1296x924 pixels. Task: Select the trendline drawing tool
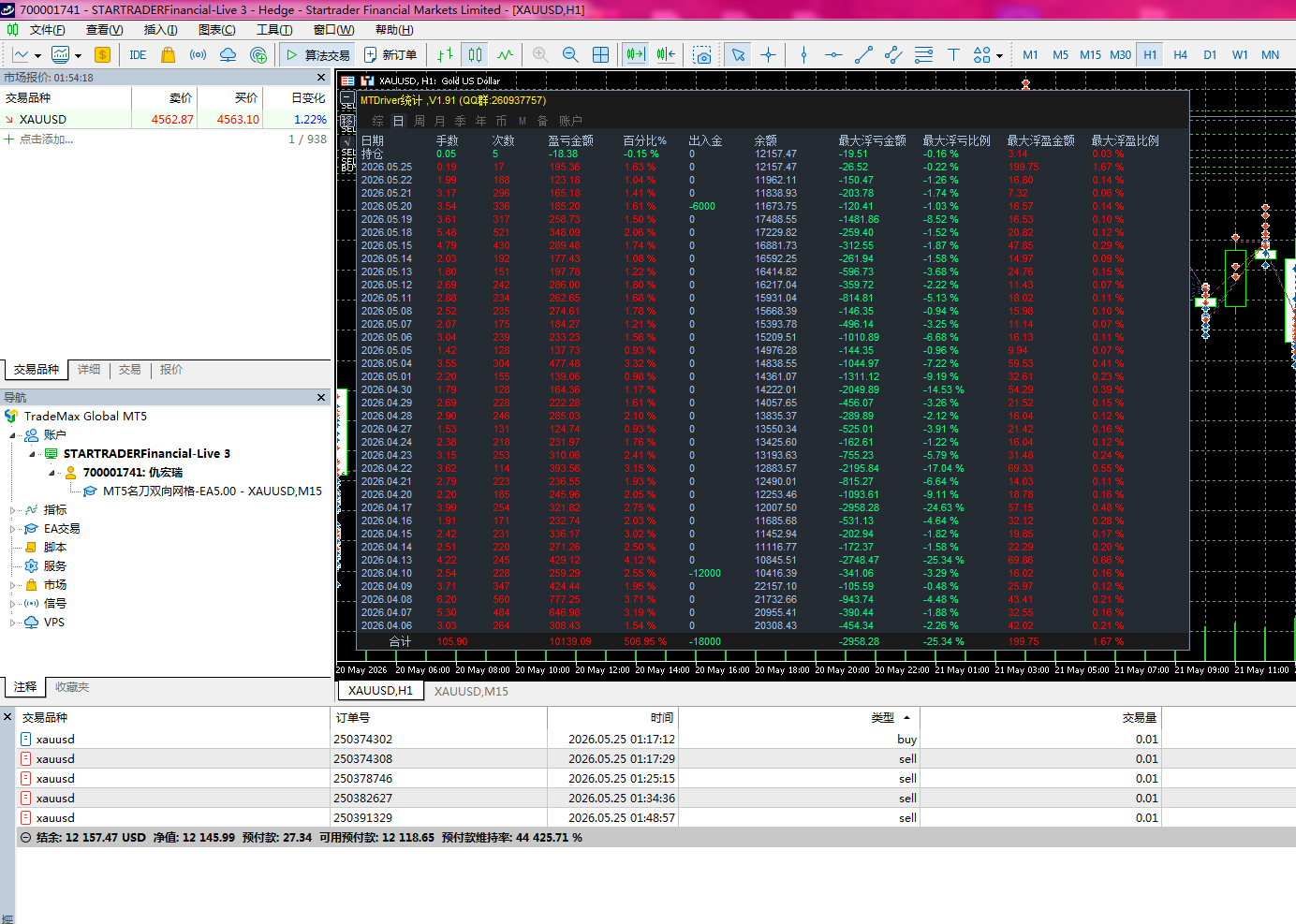tap(863, 54)
